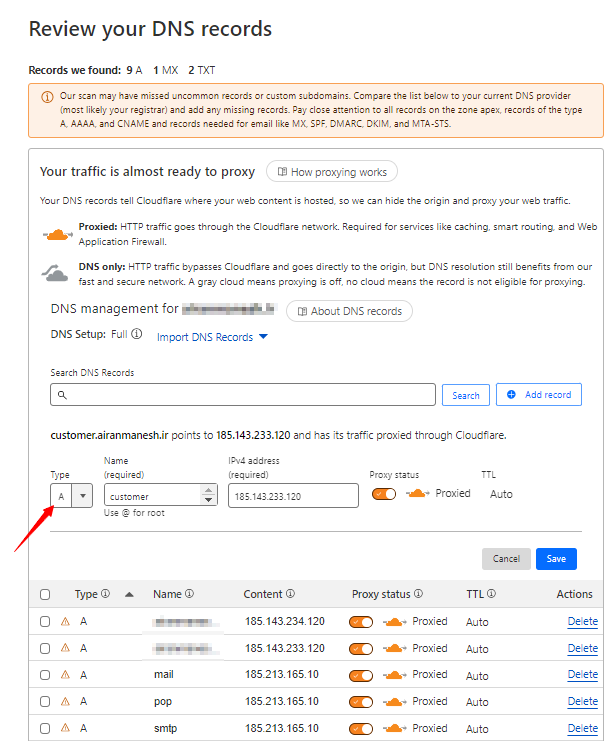Click the Search DNS Records input field
Viewport: 613px width, 741px height.
[243, 395]
